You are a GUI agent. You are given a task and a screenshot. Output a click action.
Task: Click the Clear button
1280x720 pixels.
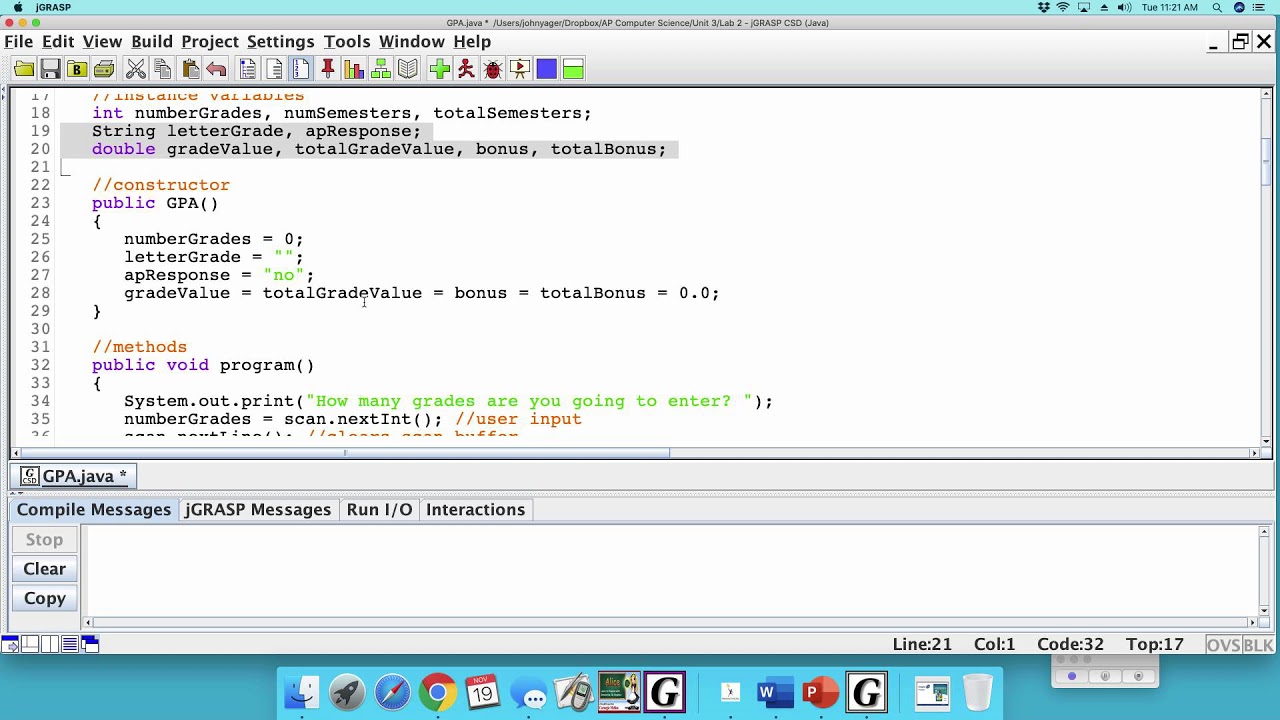coord(44,569)
